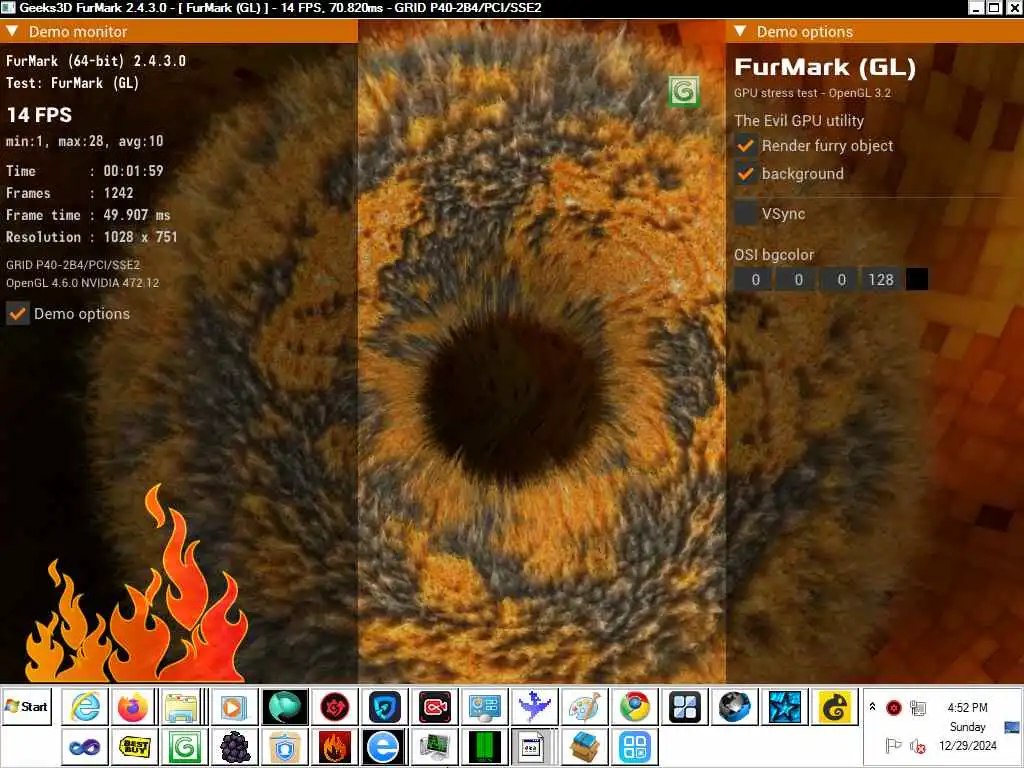Viewport: 1024px width, 768px height.
Task: Click the Frames 1242 counter line
Action: [69, 193]
